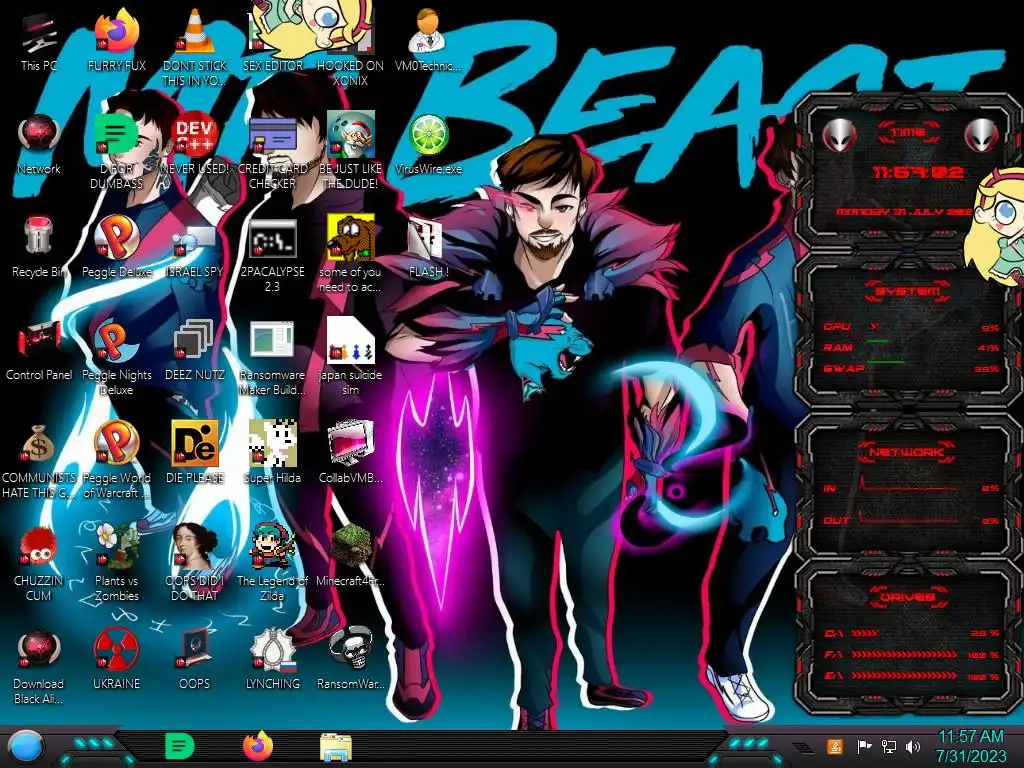Open the FLASH ! shortcut
The width and height of the screenshot is (1024, 768).
coord(428,248)
